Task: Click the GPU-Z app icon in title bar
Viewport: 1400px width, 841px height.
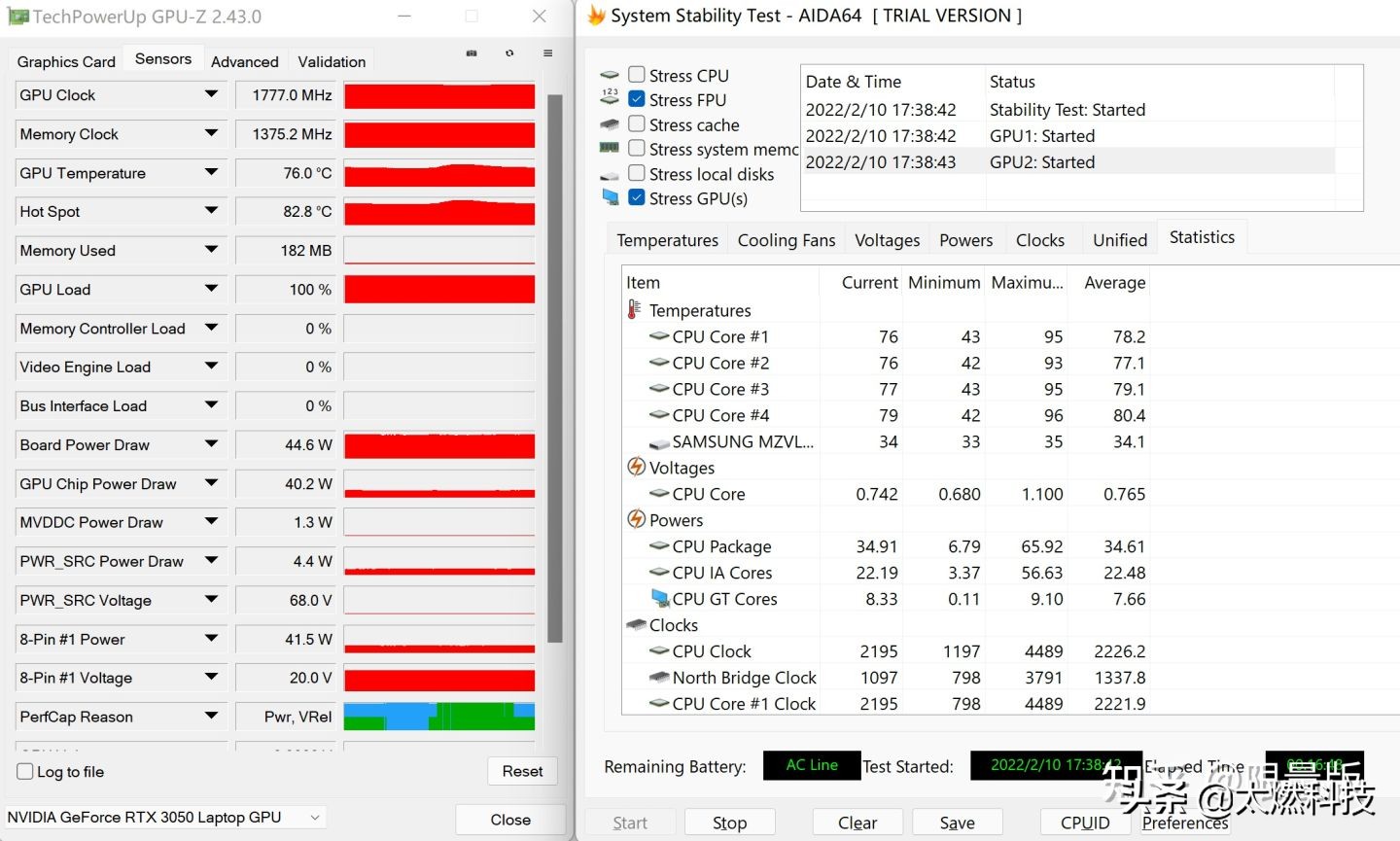Action: pyautogui.click(x=17, y=17)
